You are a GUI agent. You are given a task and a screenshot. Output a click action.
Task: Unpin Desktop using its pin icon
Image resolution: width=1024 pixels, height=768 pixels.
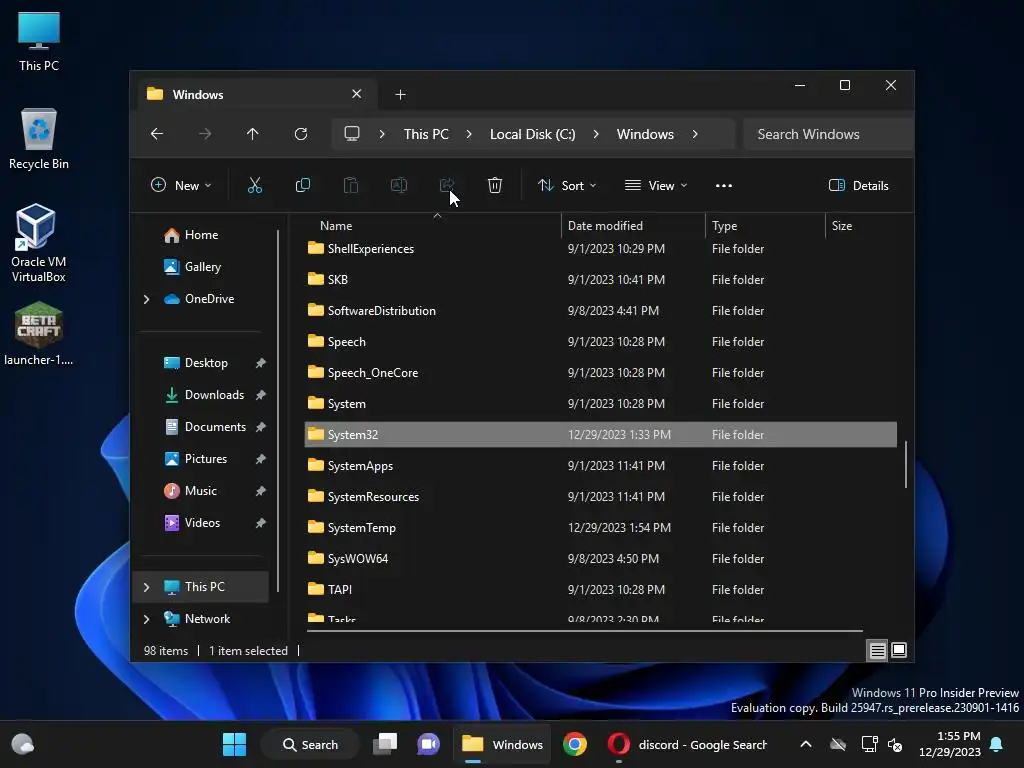(x=261, y=363)
